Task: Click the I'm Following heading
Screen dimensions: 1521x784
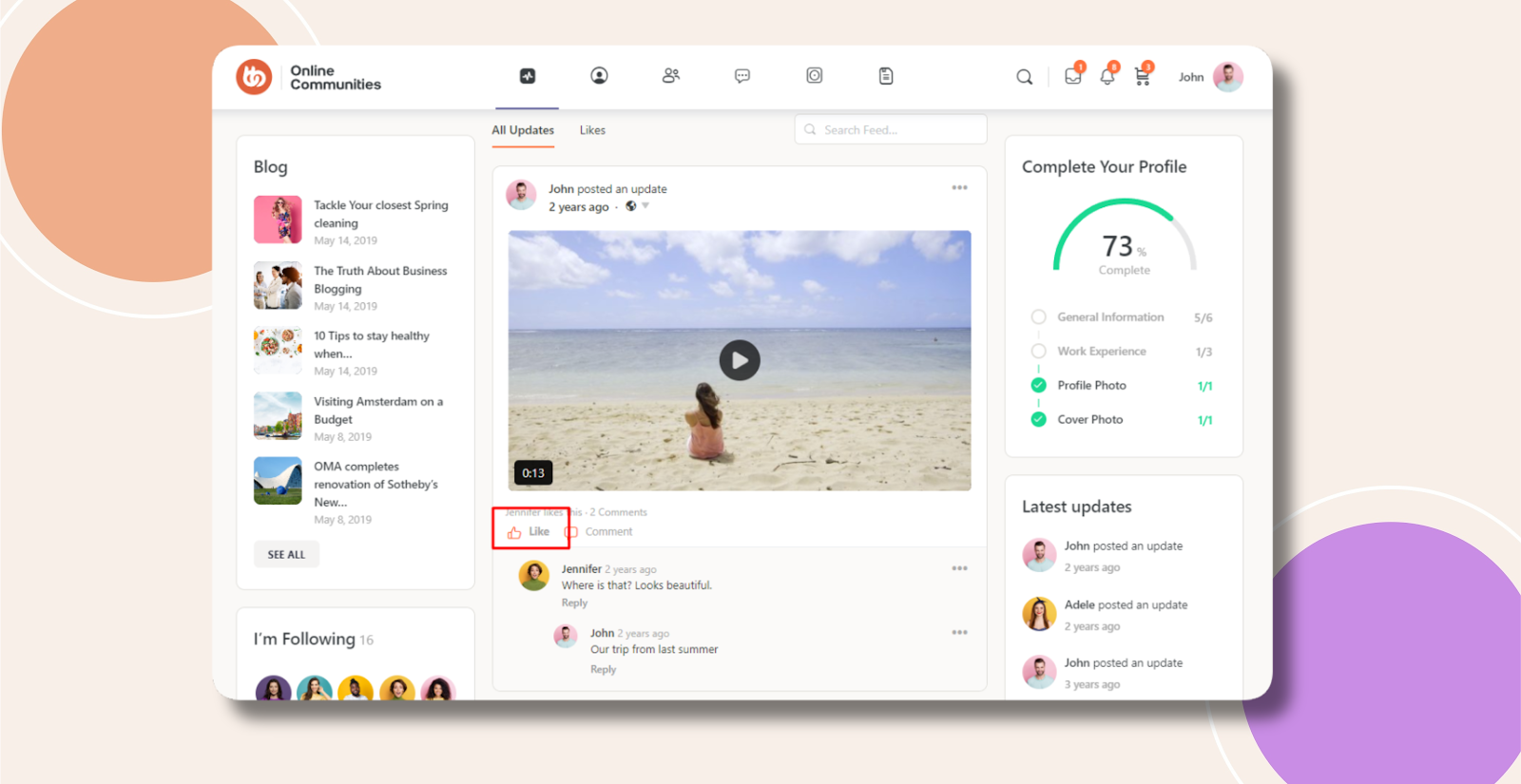Action: click(x=304, y=639)
